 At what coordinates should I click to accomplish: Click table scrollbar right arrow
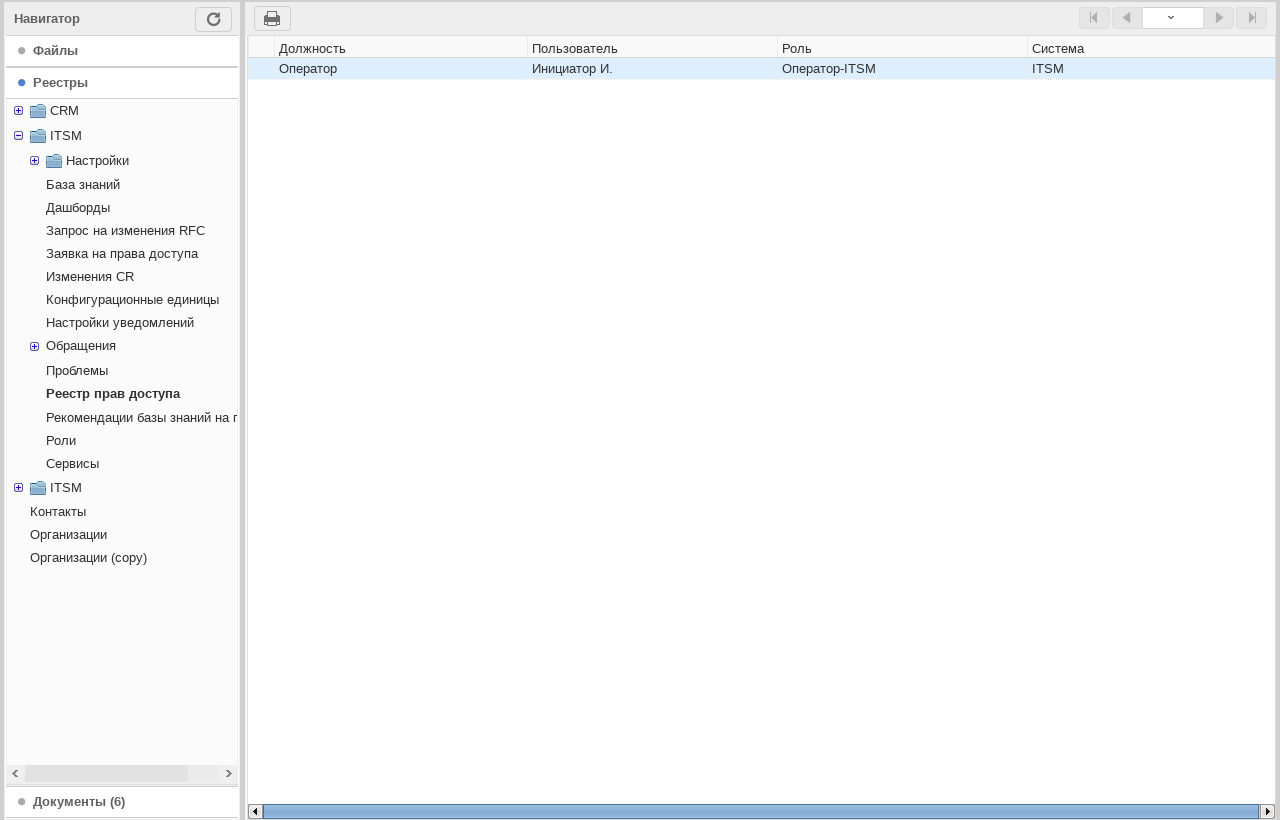(x=1268, y=812)
